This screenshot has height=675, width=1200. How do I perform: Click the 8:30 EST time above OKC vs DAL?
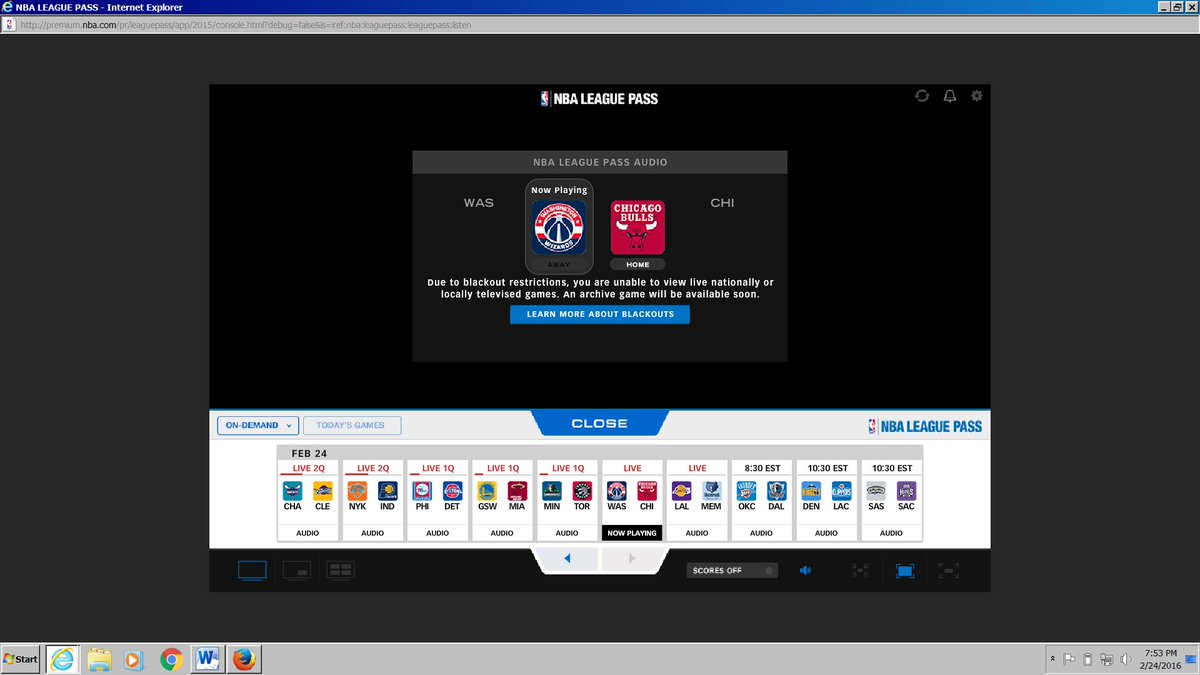[762, 468]
